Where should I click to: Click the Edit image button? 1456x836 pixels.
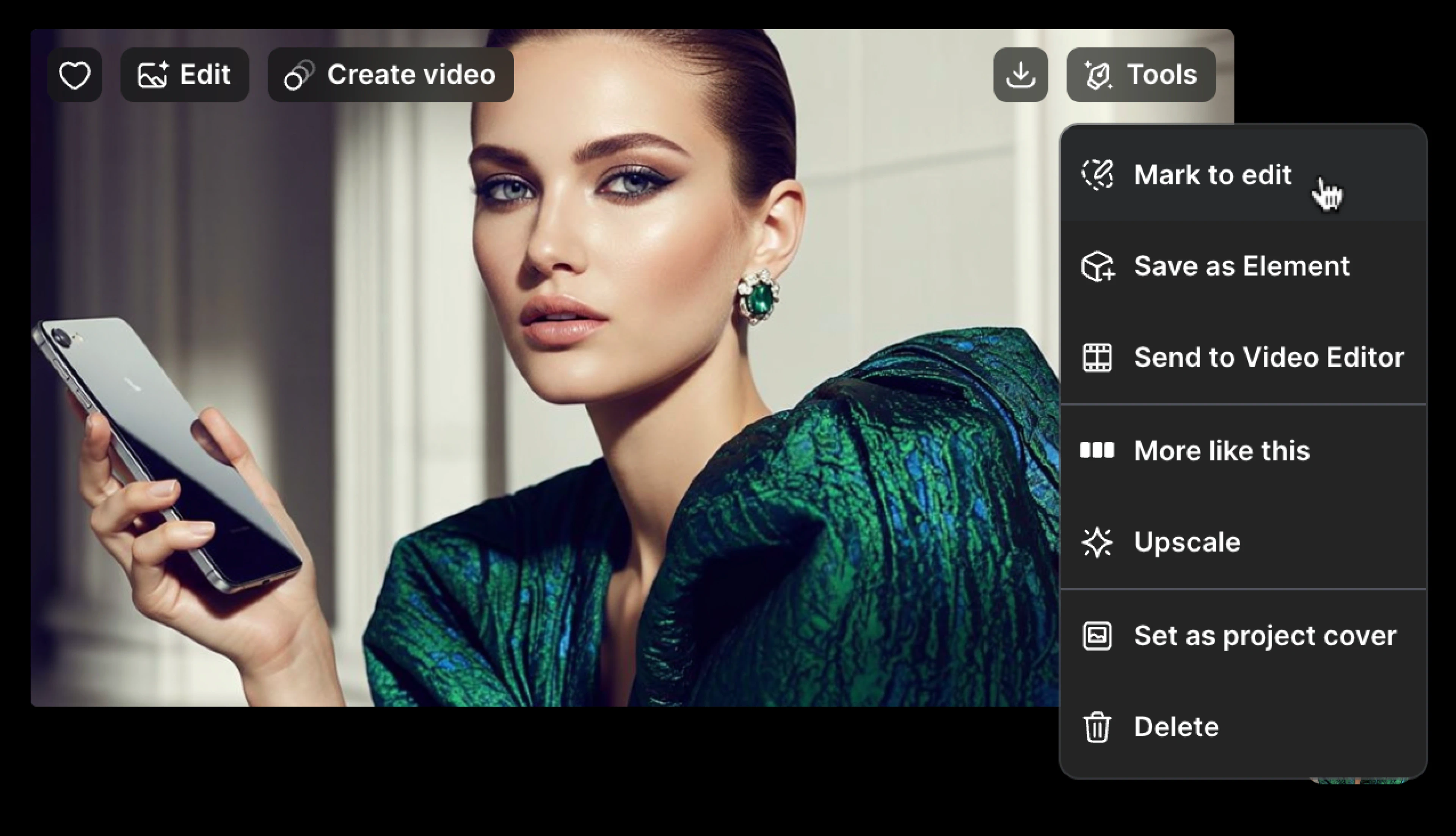click(x=184, y=75)
